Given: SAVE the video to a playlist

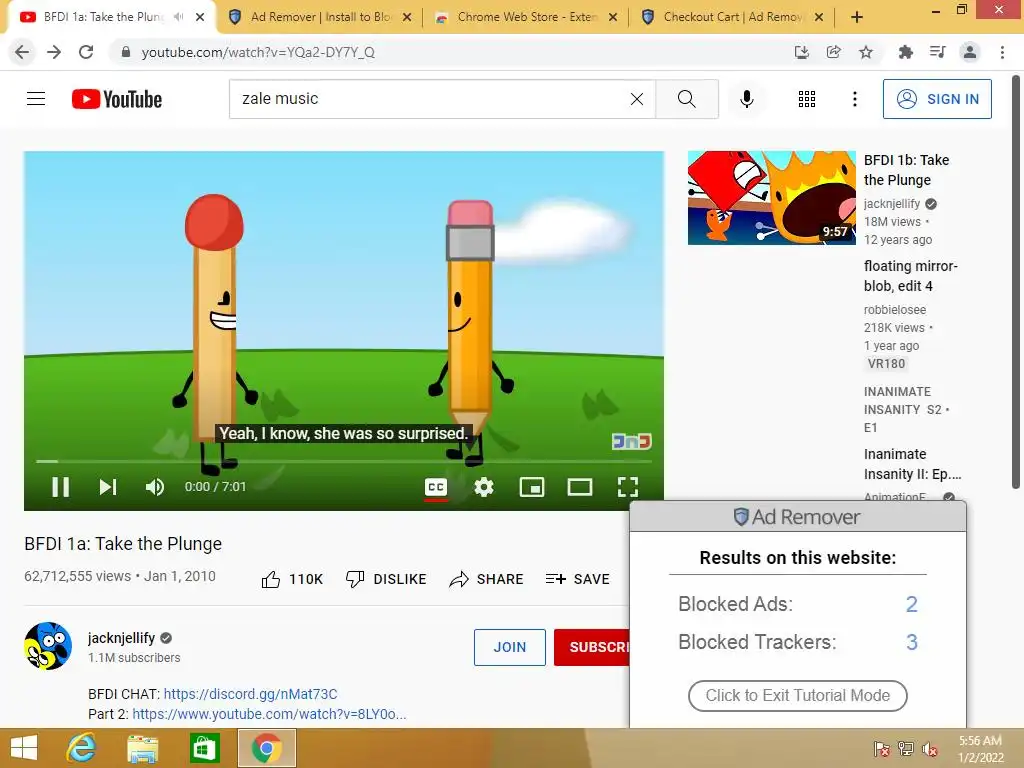Looking at the screenshot, I should tap(577, 579).
